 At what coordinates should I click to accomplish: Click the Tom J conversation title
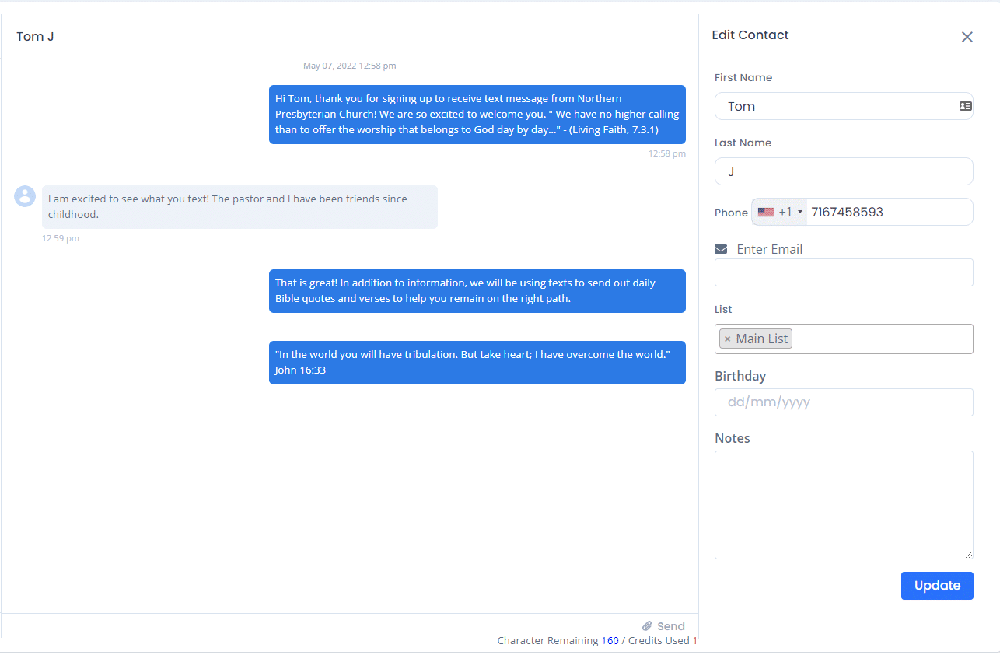pos(35,36)
